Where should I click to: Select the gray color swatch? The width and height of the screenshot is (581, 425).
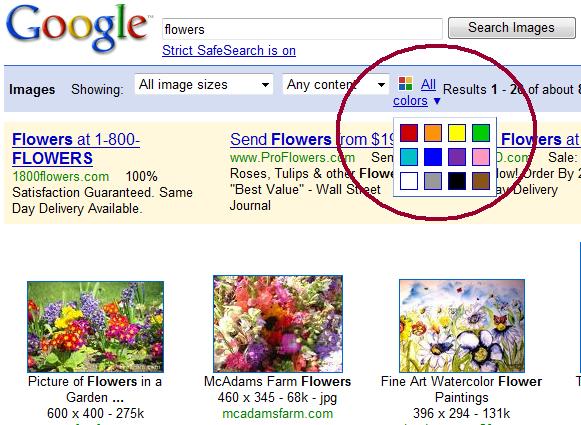(433, 181)
